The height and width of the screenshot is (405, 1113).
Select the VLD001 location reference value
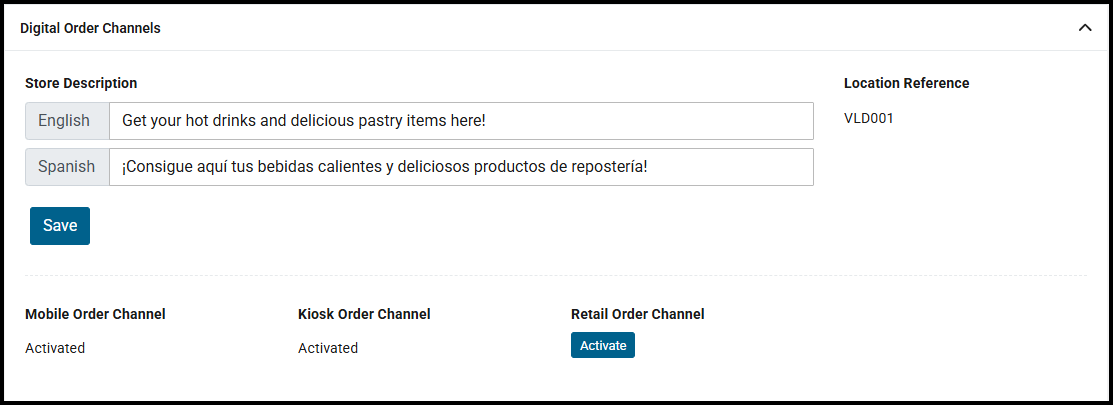(x=868, y=118)
